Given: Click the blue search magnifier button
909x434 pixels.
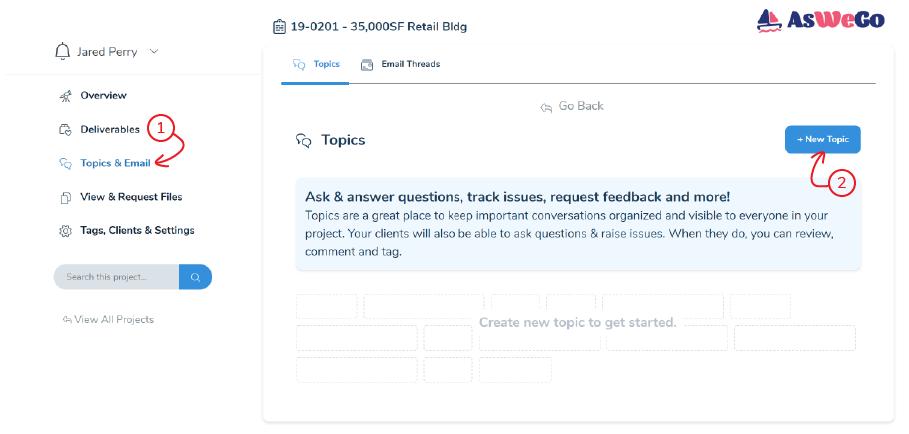Looking at the screenshot, I should pyautogui.click(x=195, y=277).
